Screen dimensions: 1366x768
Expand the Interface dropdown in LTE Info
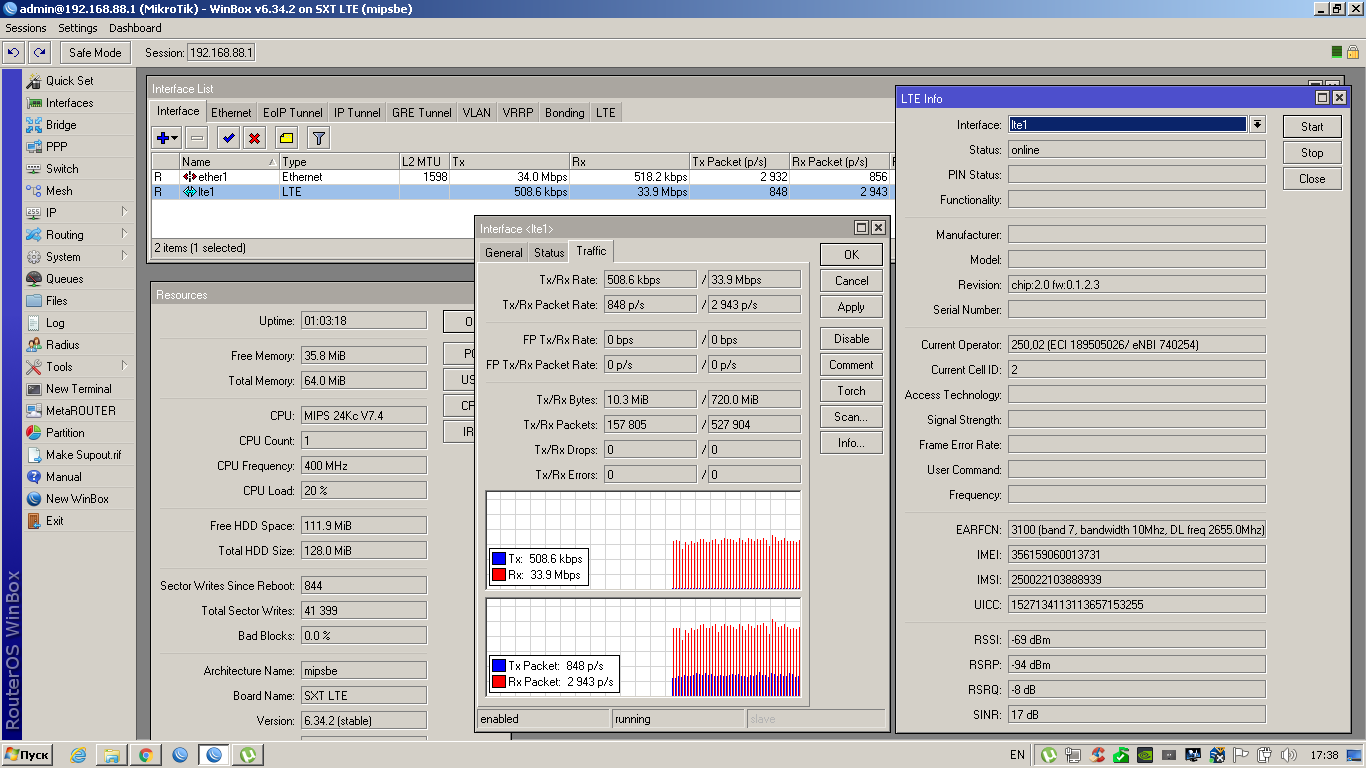[x=1257, y=125]
